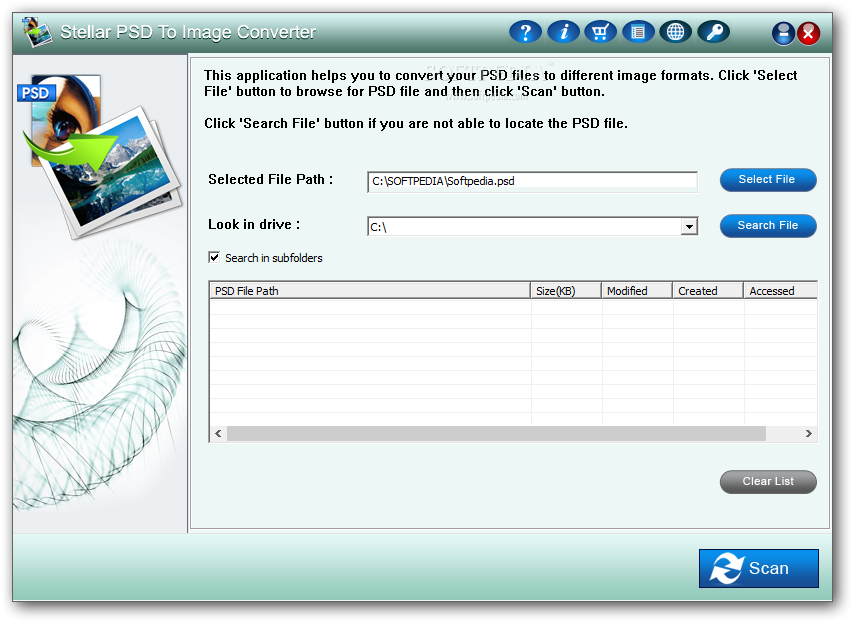853x622 pixels.
Task: Click the left arrow of the horizontal scrollbar
Action: pos(218,434)
